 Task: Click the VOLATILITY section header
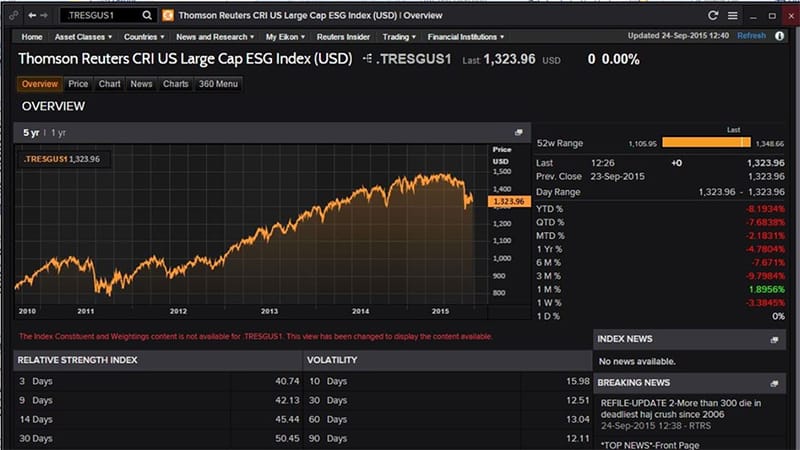pos(332,360)
